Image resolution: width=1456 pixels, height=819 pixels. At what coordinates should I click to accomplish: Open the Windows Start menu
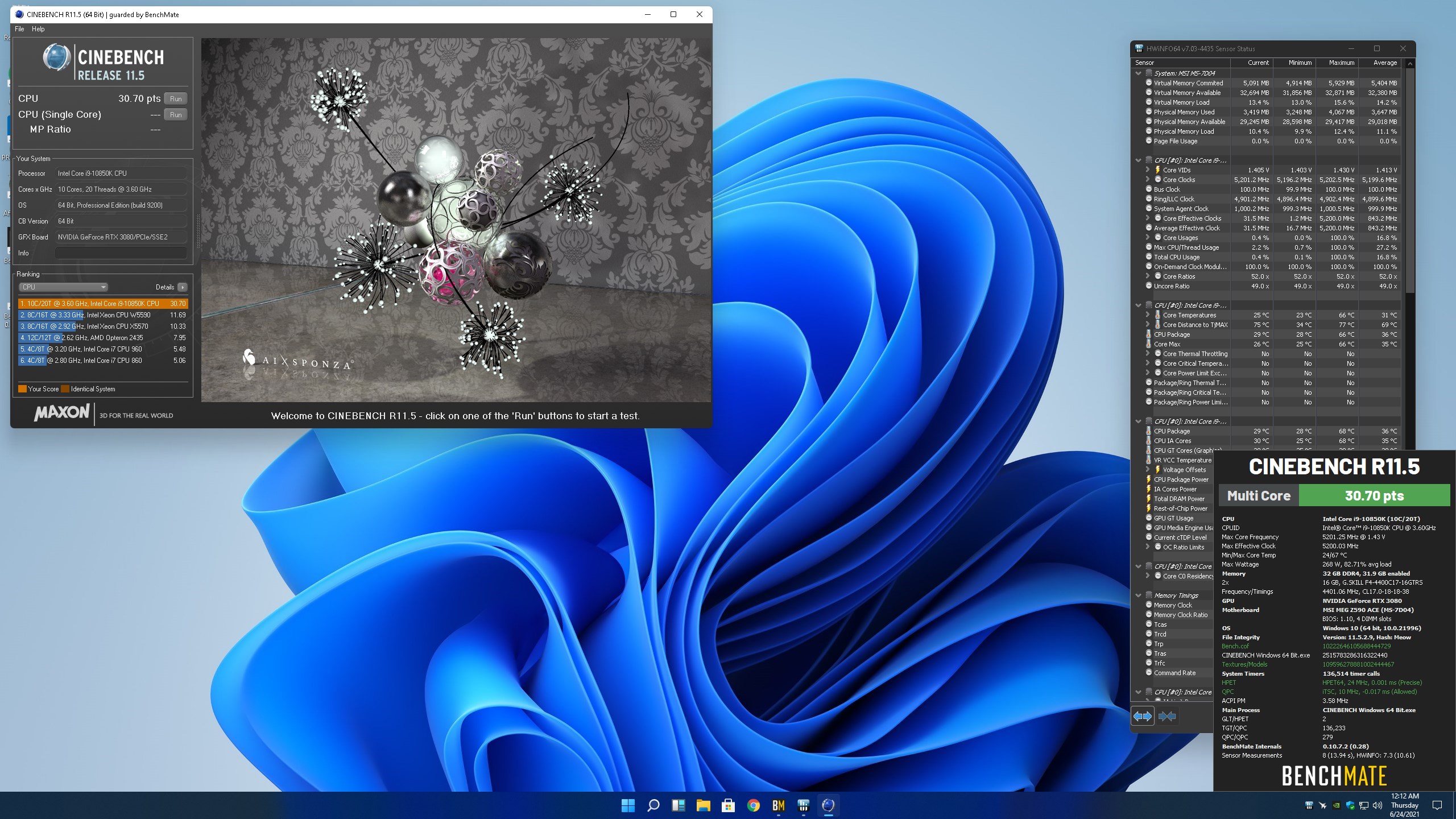[628, 805]
